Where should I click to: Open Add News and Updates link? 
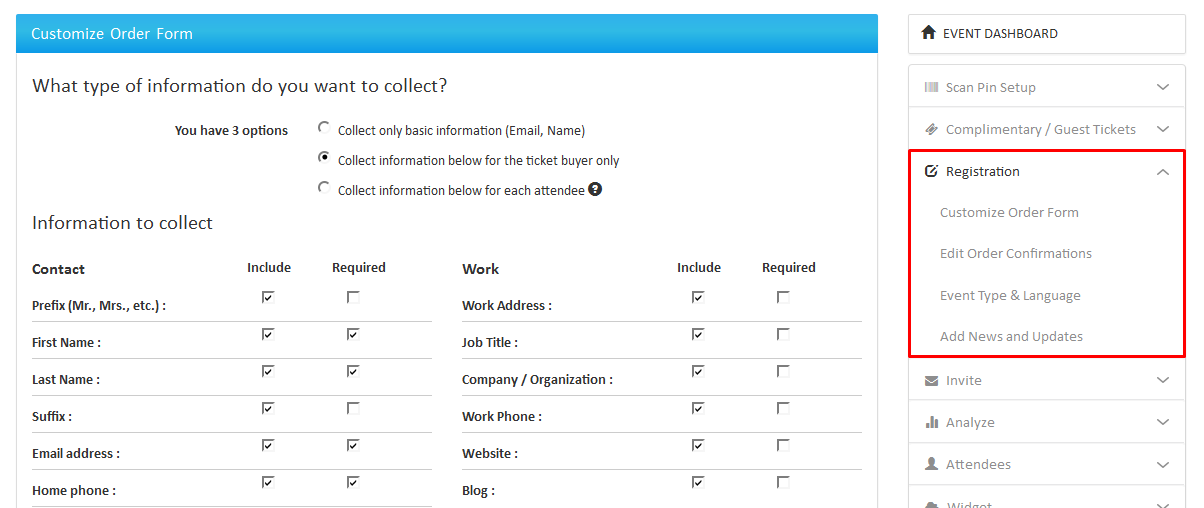1011,336
